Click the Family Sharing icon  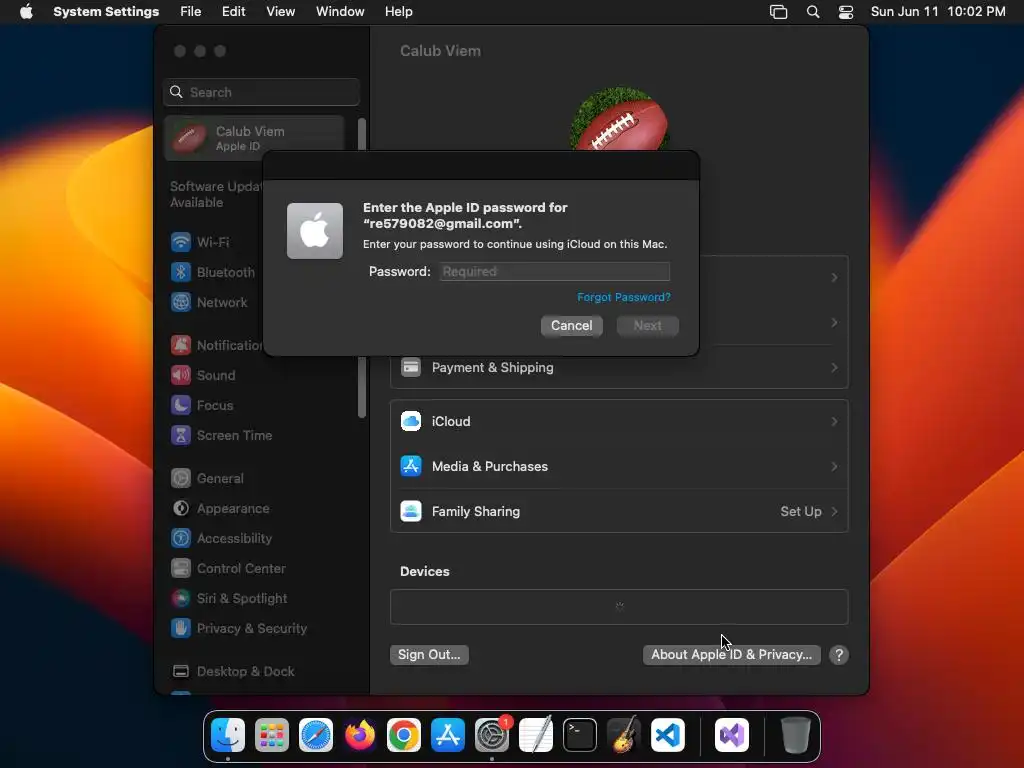point(411,511)
